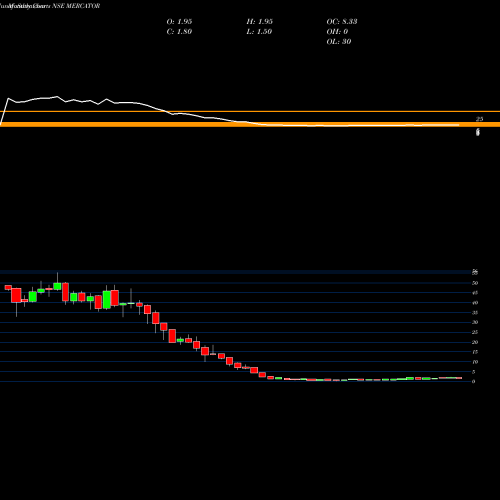Screen dimensions: 500x500
Task: Click the price axis label '30' on the candlestick scale
Action: pyautogui.click(x=475, y=322)
